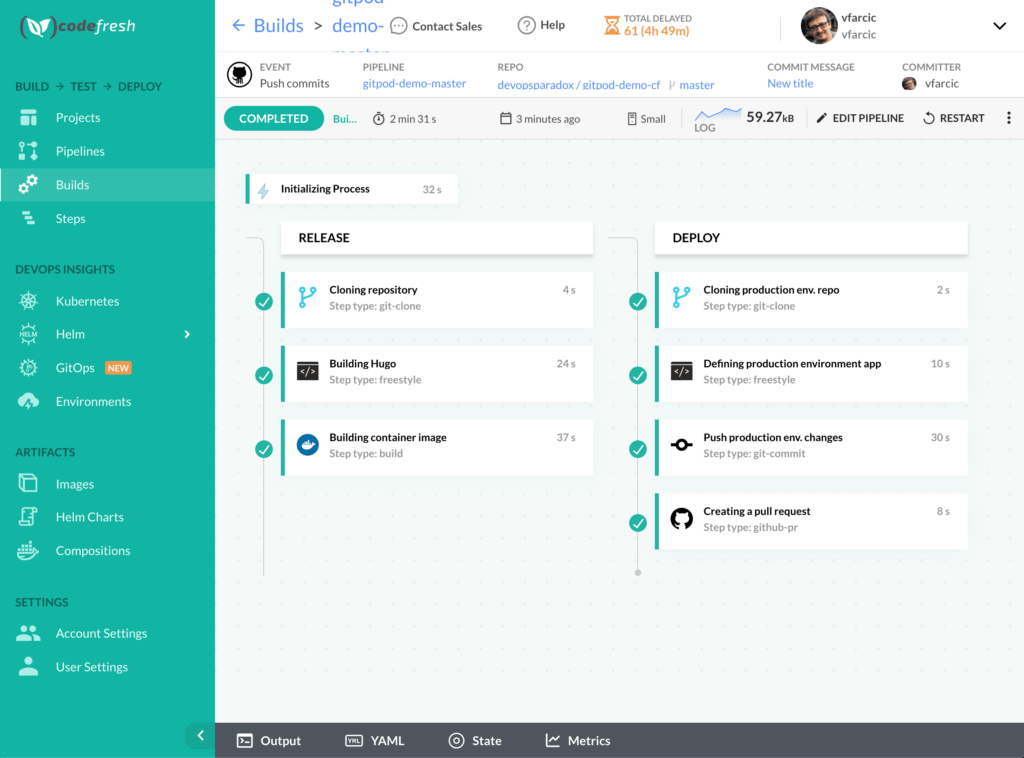Viewport: 1024px width, 758px height.
Task: Restart the build
Action: pos(953,118)
